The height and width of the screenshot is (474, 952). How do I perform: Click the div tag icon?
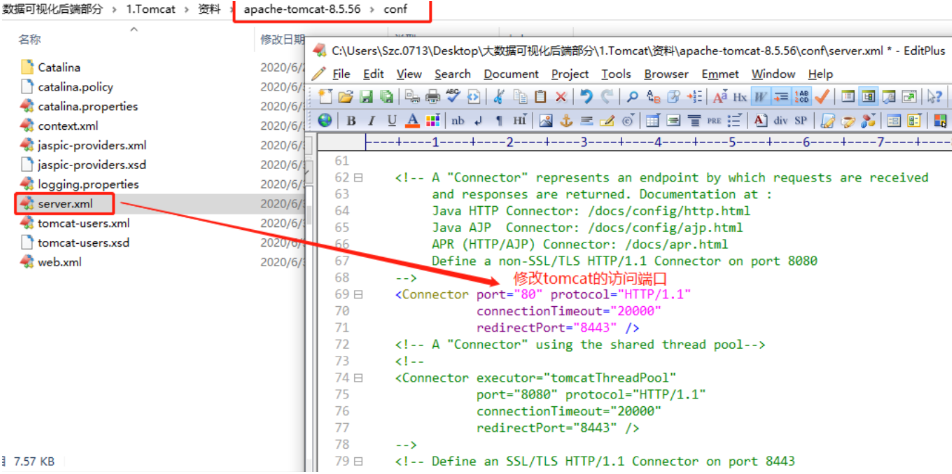pyautogui.click(x=781, y=120)
